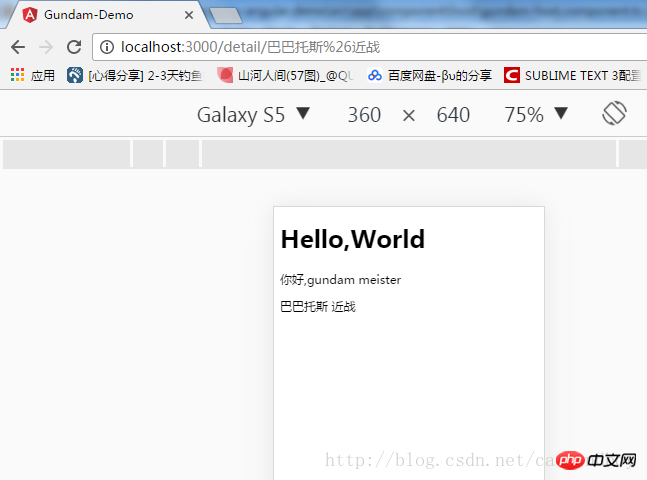Click the viewport height field showing 640
Image resolution: width=647 pixels, height=480 pixels.
453,114
